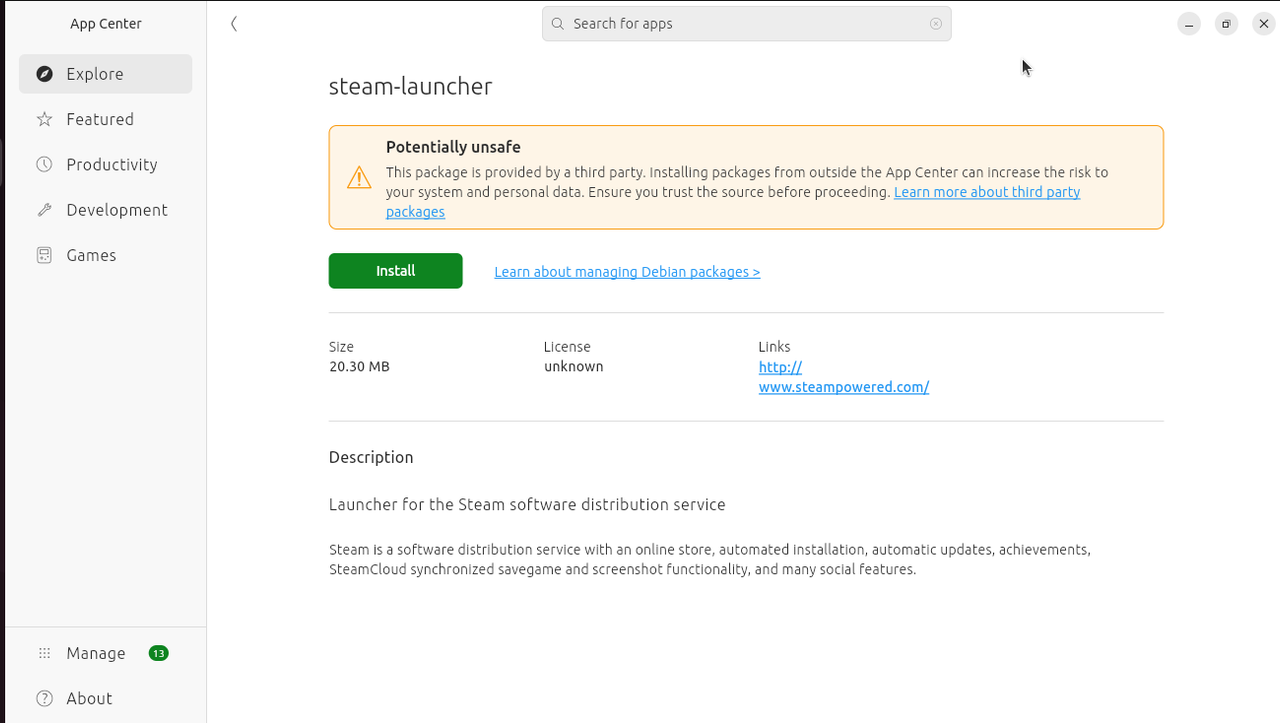Click the green 13 updates badge
The width and height of the screenshot is (1280, 723).
coord(158,653)
